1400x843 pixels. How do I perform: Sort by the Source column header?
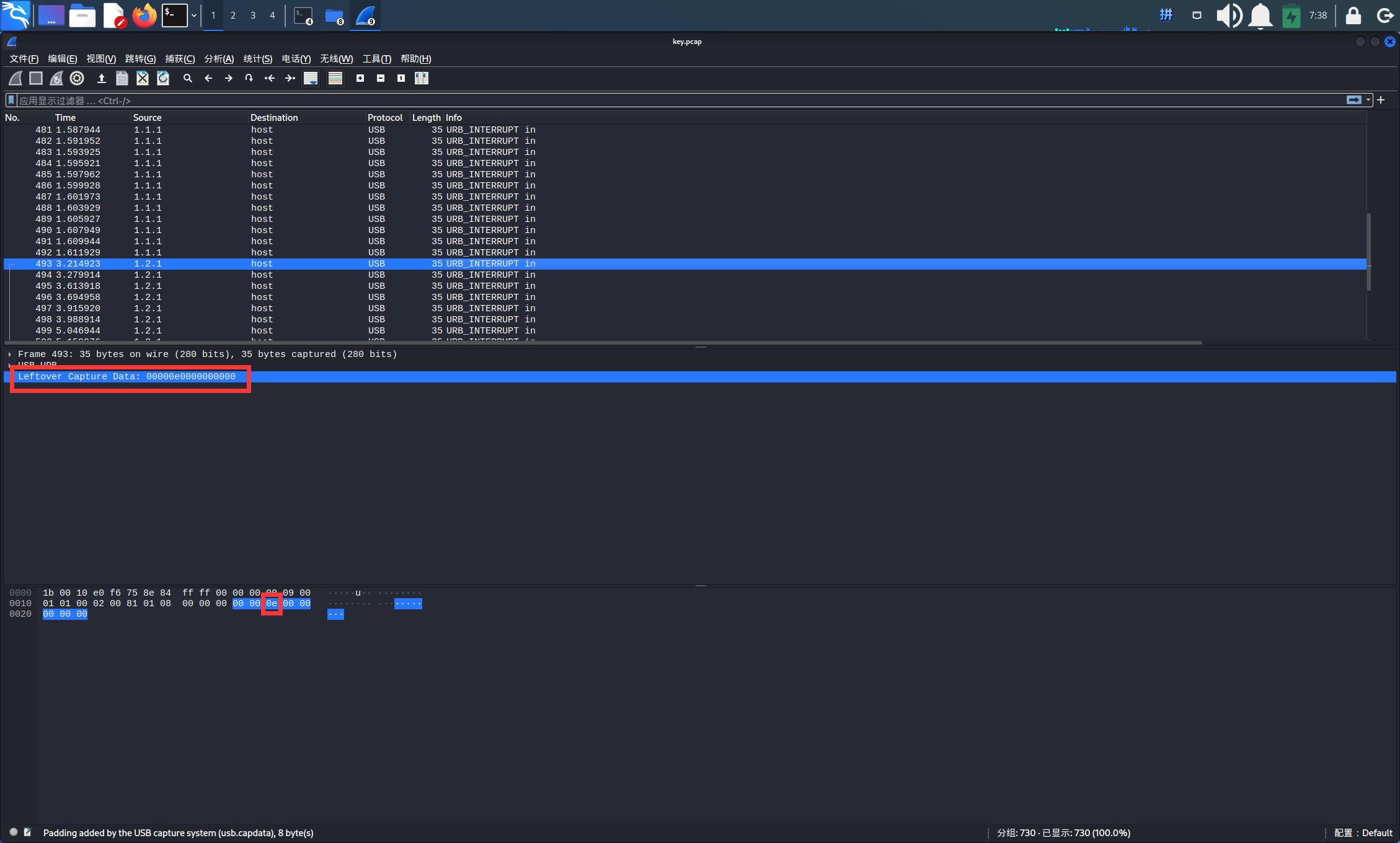(189, 118)
